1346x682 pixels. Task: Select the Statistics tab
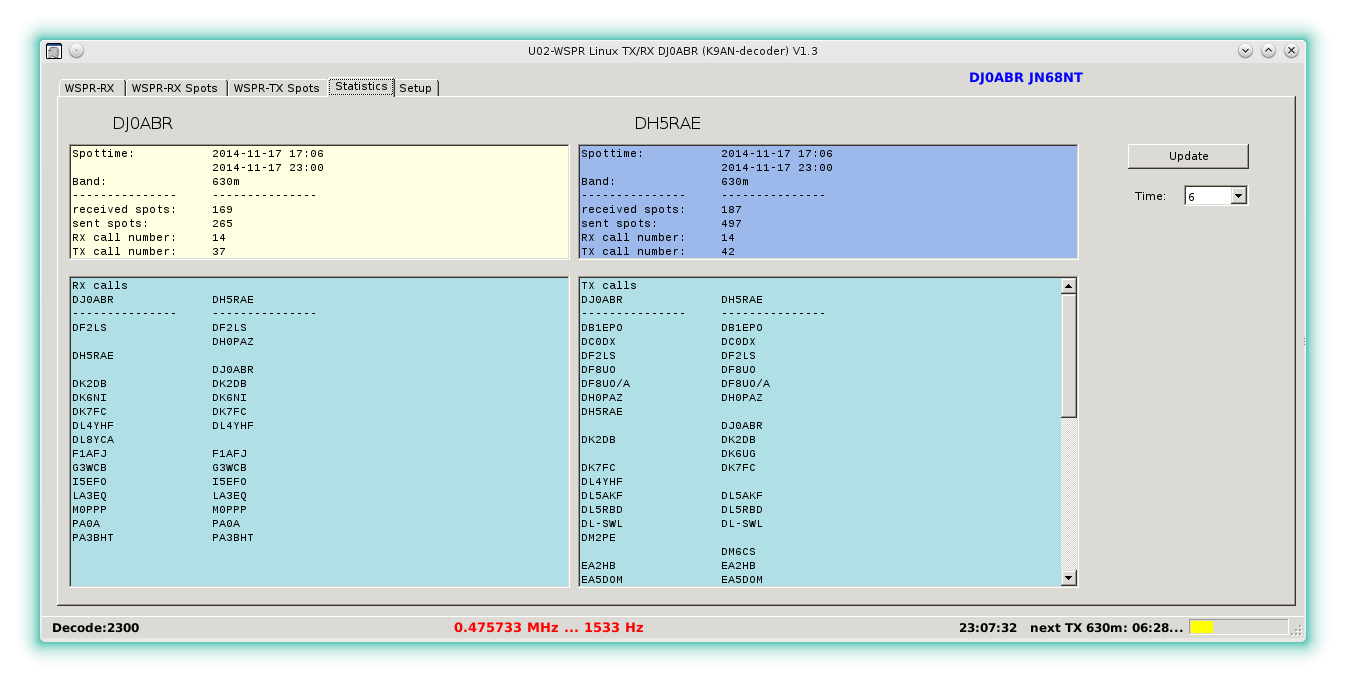[361, 87]
